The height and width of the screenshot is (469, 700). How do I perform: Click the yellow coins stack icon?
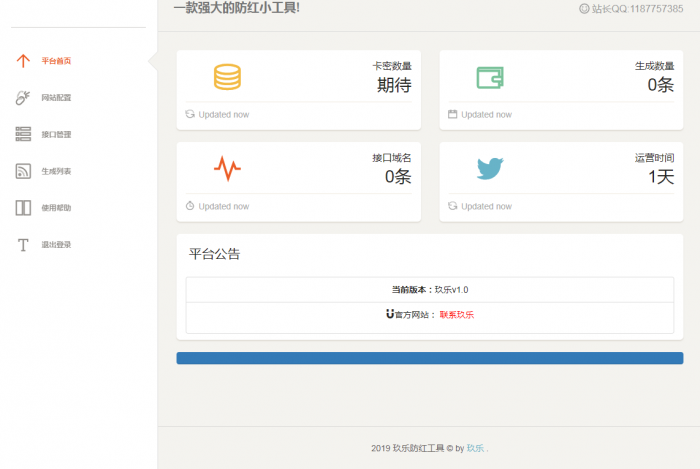point(228,77)
